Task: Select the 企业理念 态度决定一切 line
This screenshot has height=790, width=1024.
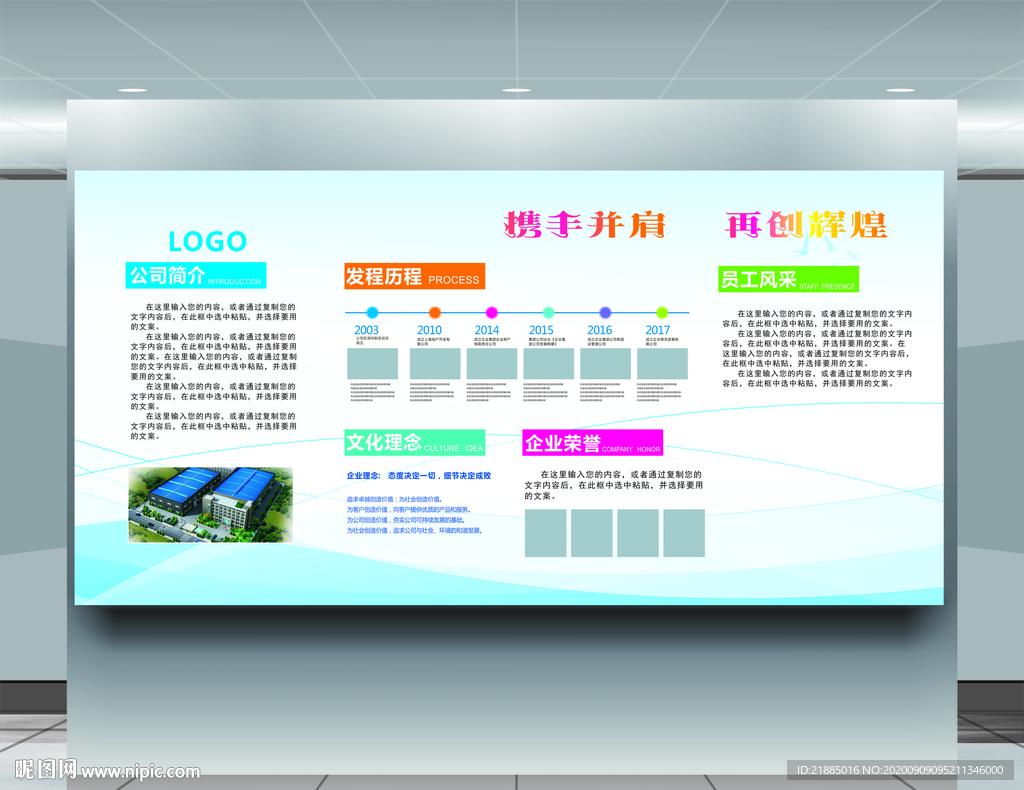Action: tap(419, 476)
